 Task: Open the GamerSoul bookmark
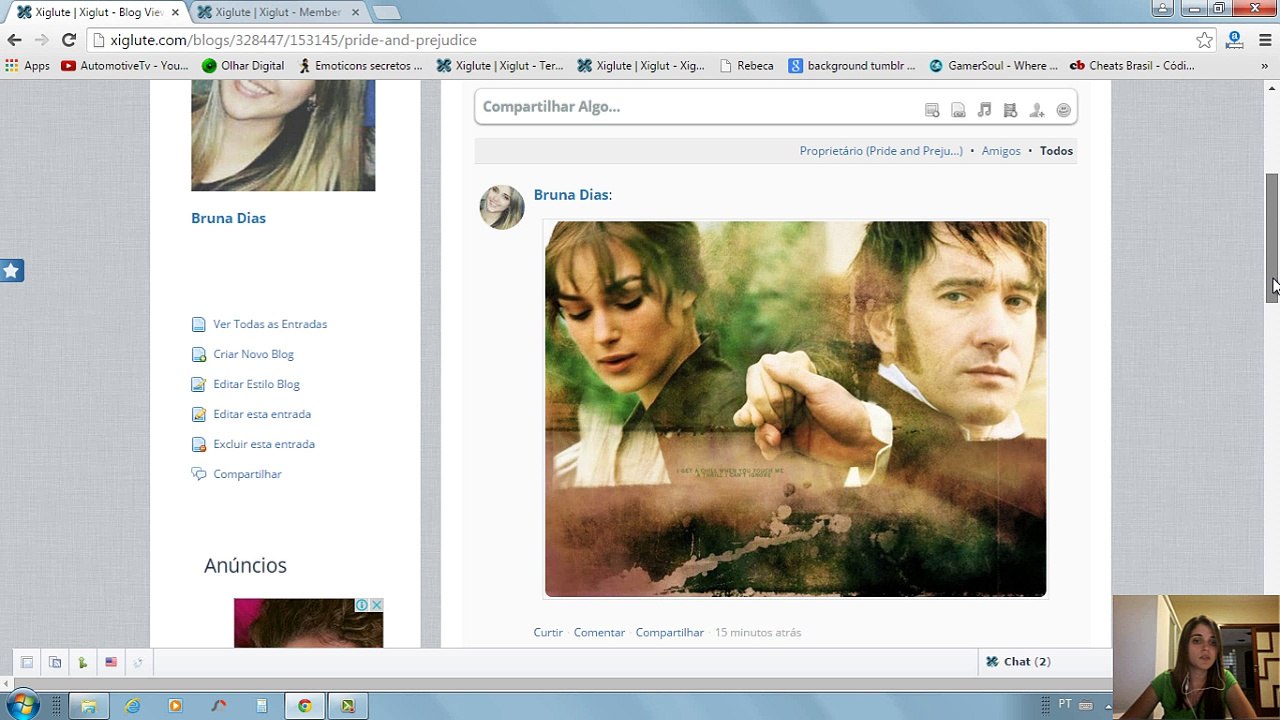pos(993,65)
